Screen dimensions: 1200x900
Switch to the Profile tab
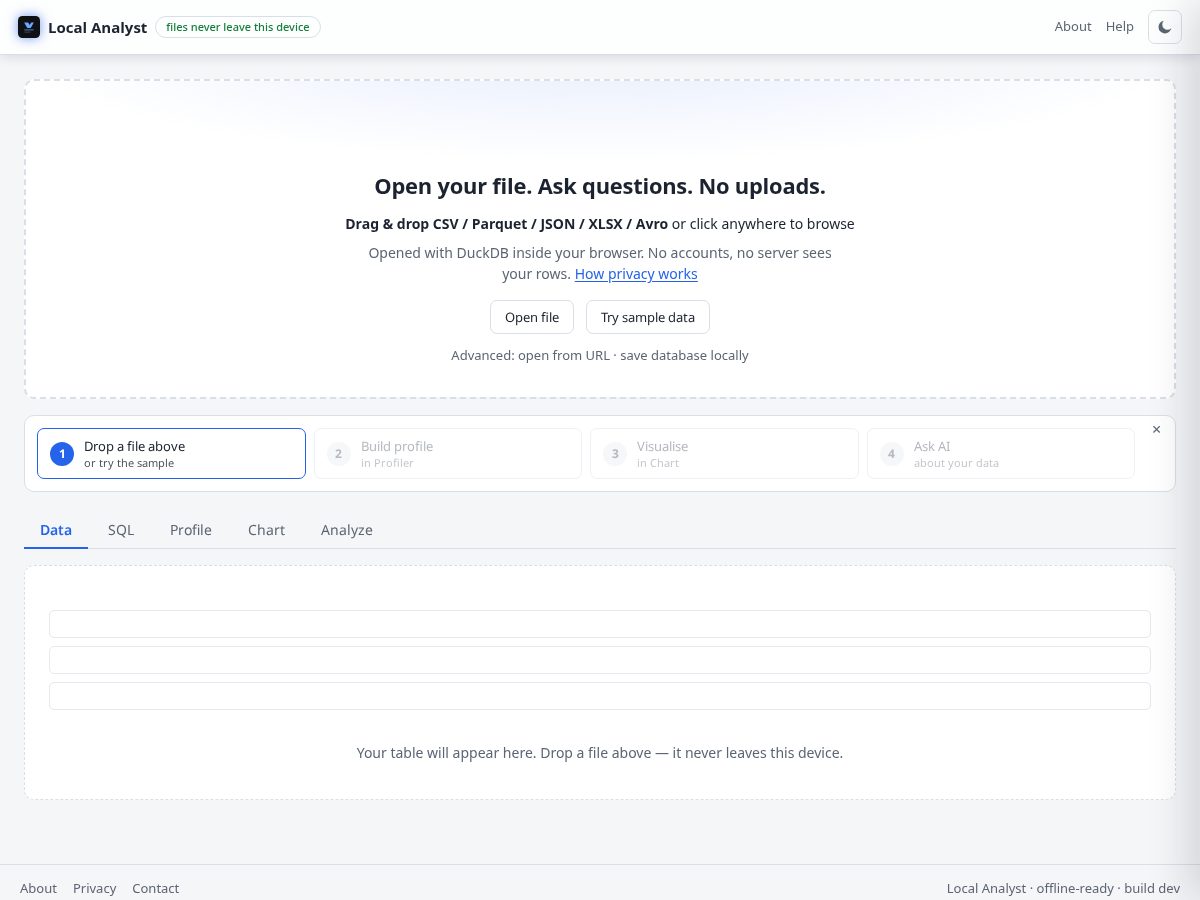pyautogui.click(x=191, y=530)
